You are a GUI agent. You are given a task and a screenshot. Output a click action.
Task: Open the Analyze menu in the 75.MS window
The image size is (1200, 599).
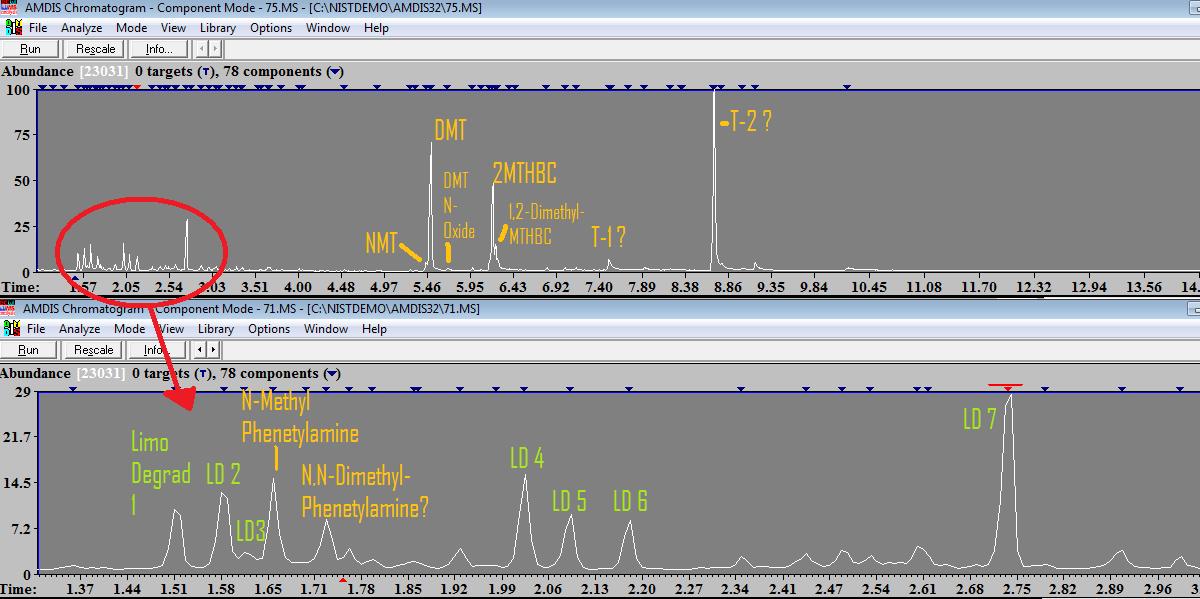point(81,28)
